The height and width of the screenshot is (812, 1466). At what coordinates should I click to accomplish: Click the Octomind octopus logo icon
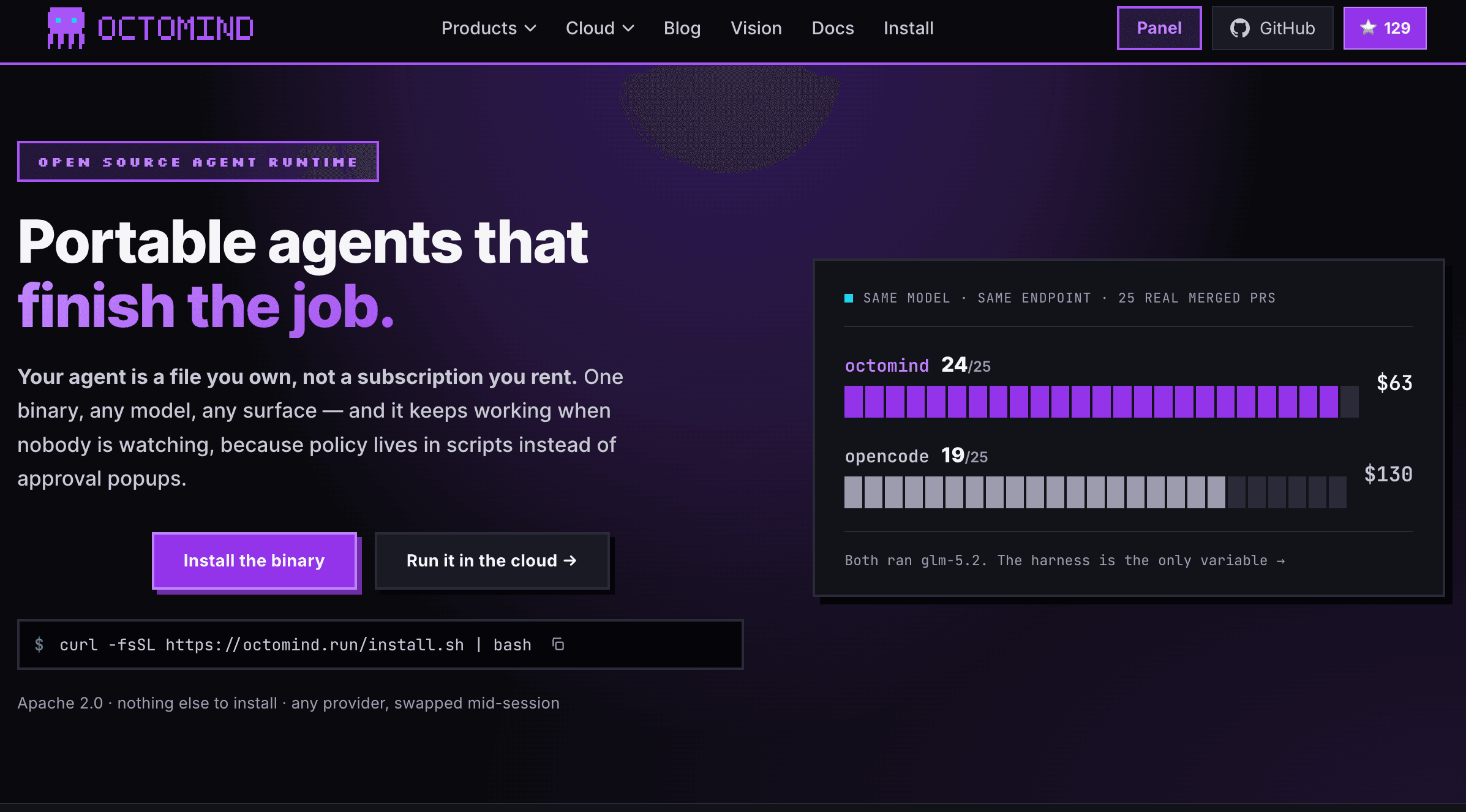pos(66,28)
